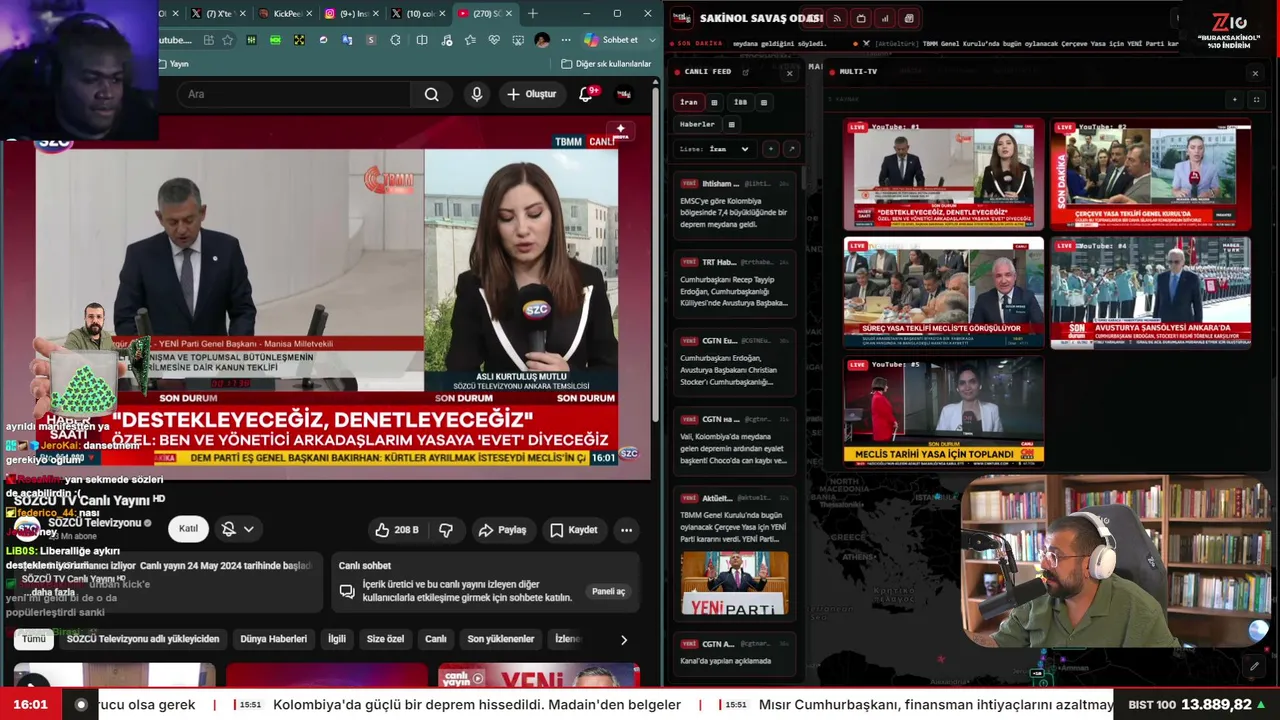The height and width of the screenshot is (720, 1280).
Task: Click TV icon in Sakinol header toolbar
Action: click(861, 18)
